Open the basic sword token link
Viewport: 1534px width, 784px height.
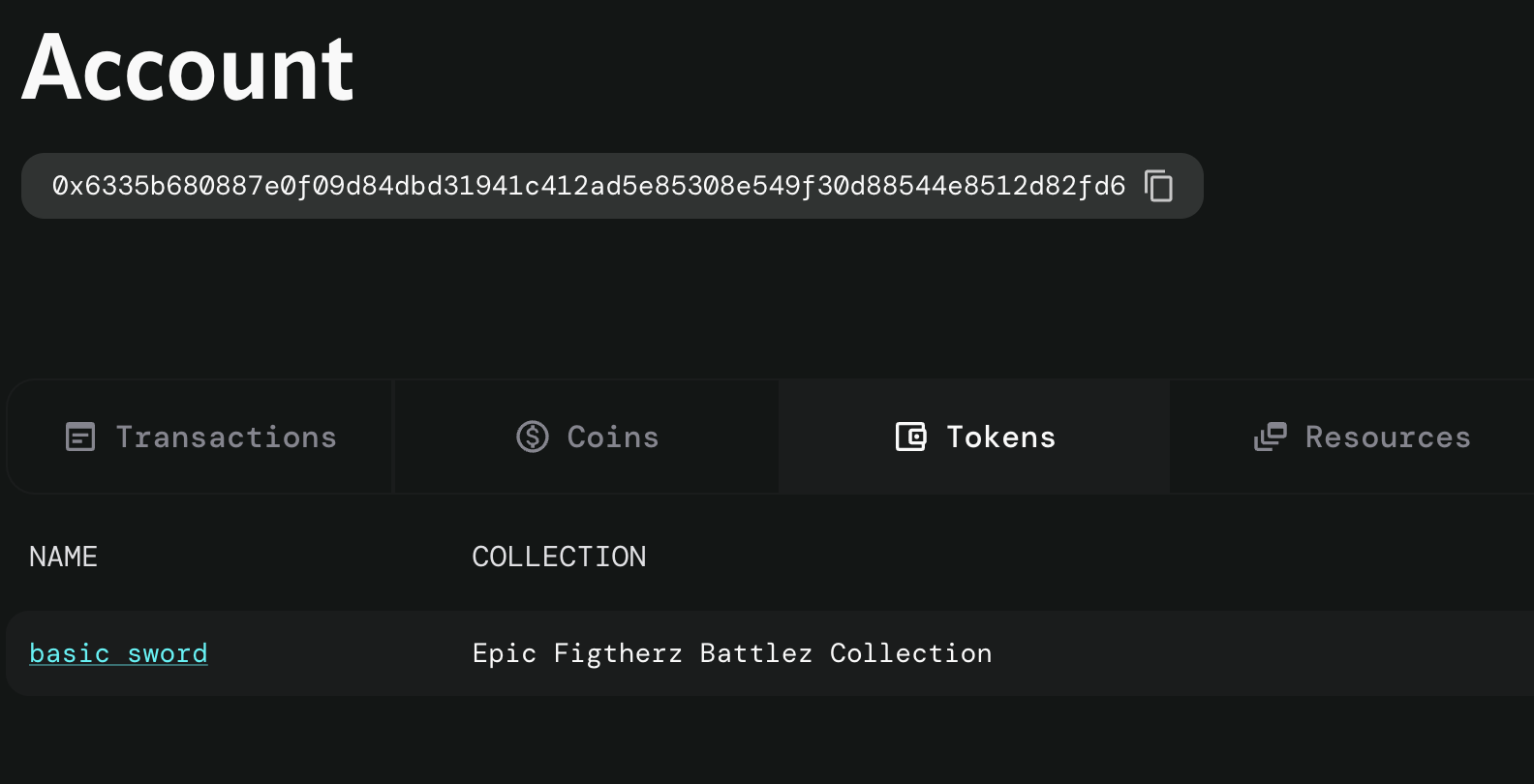click(118, 653)
